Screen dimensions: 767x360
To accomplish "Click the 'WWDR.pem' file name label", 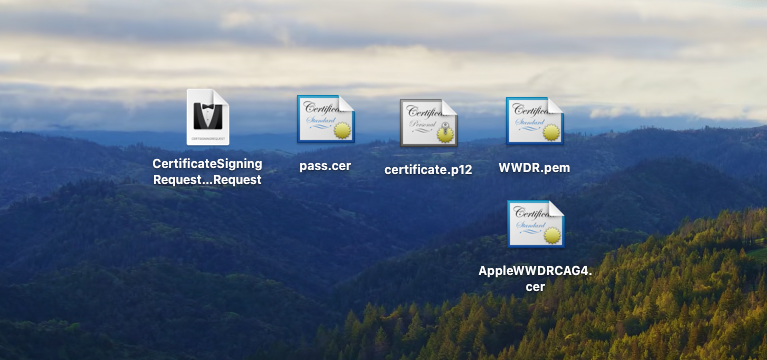I will click(534, 168).
